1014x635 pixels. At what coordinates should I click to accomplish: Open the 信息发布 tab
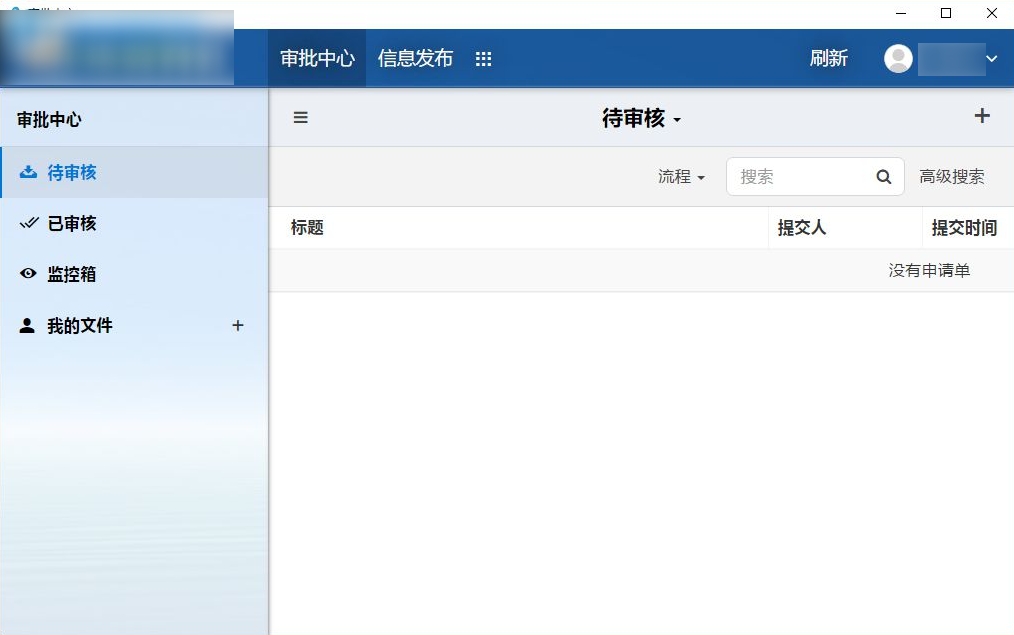(x=415, y=59)
